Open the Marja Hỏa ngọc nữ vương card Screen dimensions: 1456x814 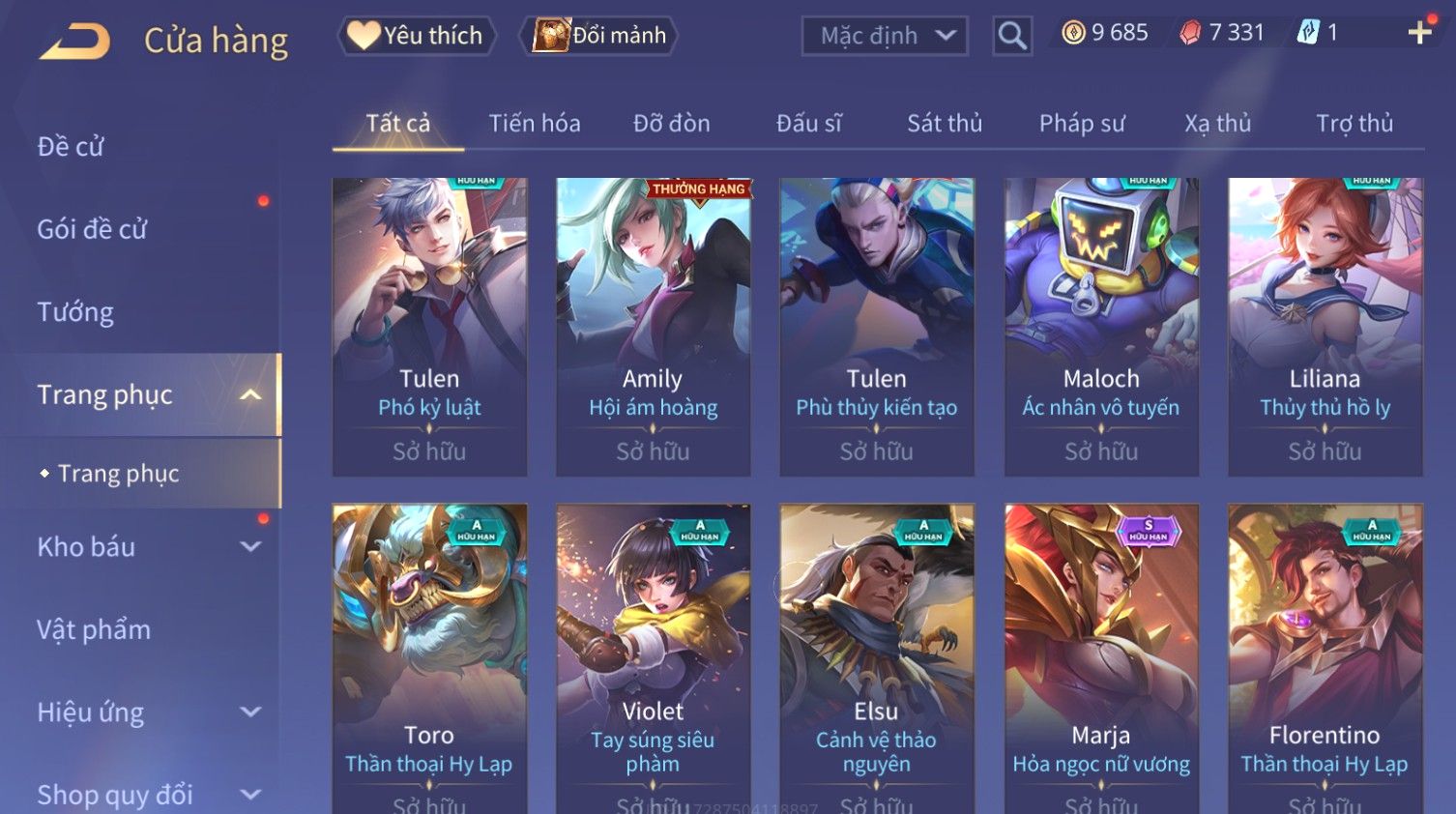coord(1101,658)
